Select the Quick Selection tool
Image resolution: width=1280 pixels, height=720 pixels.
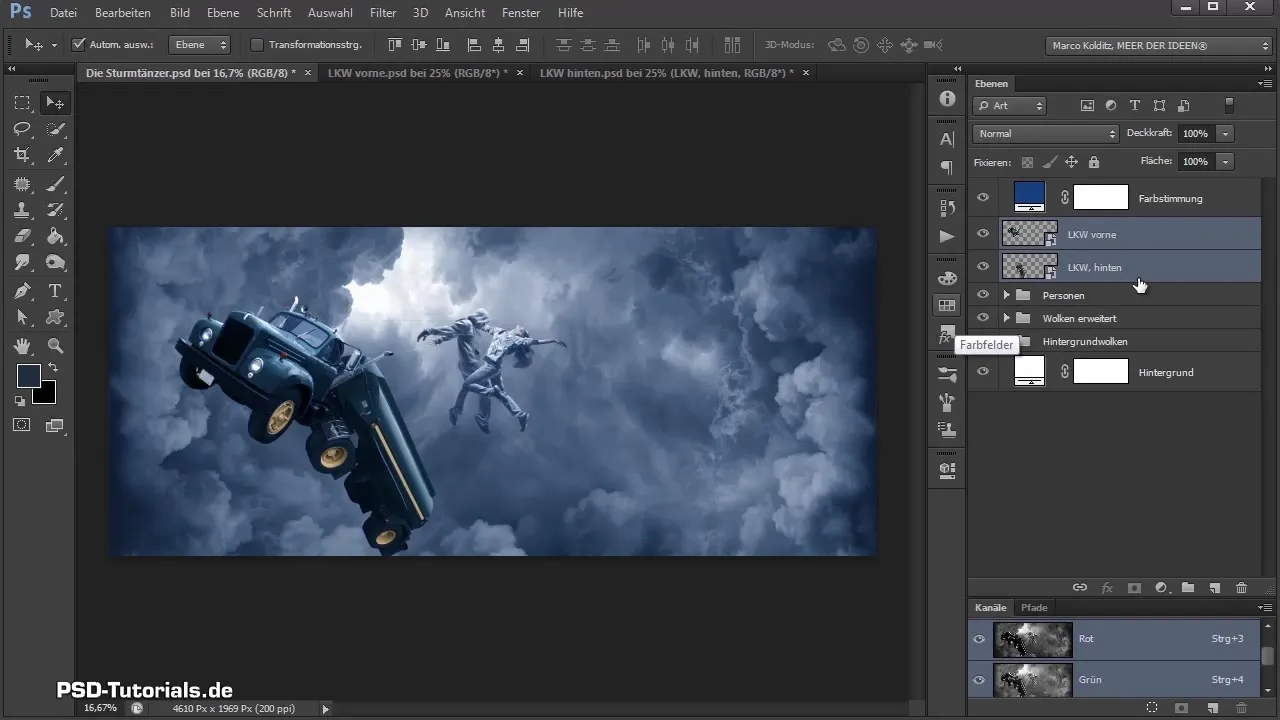coord(55,129)
